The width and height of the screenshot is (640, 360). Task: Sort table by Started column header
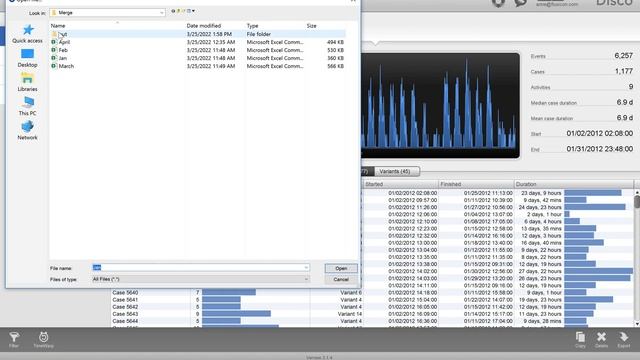tap(400, 184)
